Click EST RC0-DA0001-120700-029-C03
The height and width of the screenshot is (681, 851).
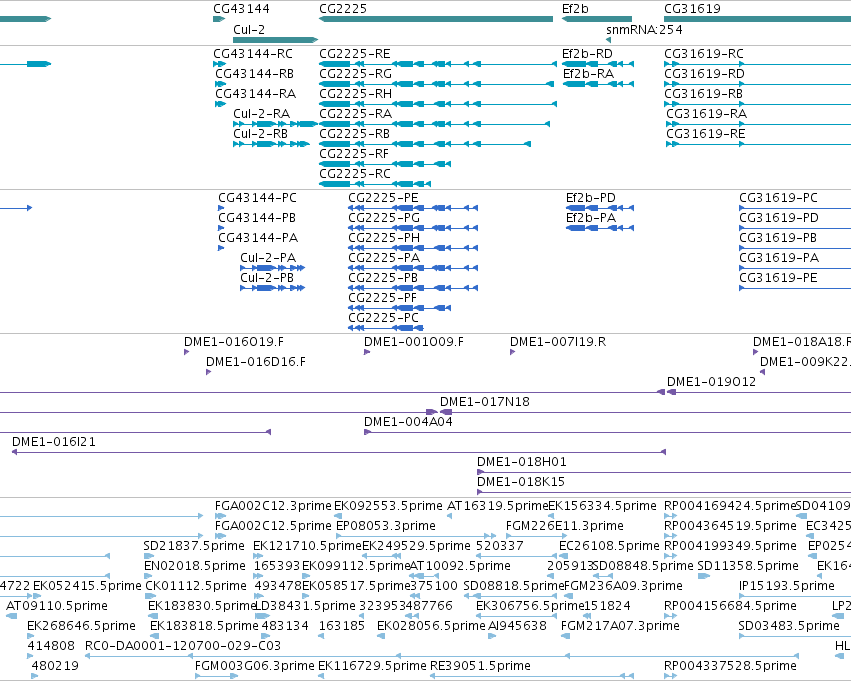point(183,647)
